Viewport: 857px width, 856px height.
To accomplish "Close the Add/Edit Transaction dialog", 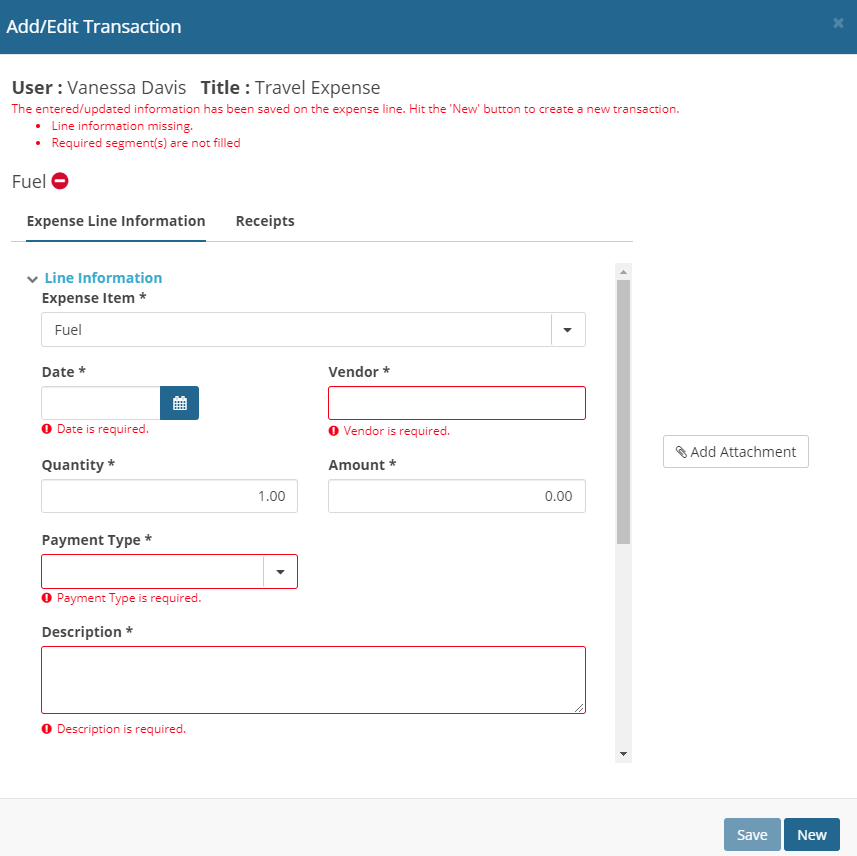I will pos(838,23).
